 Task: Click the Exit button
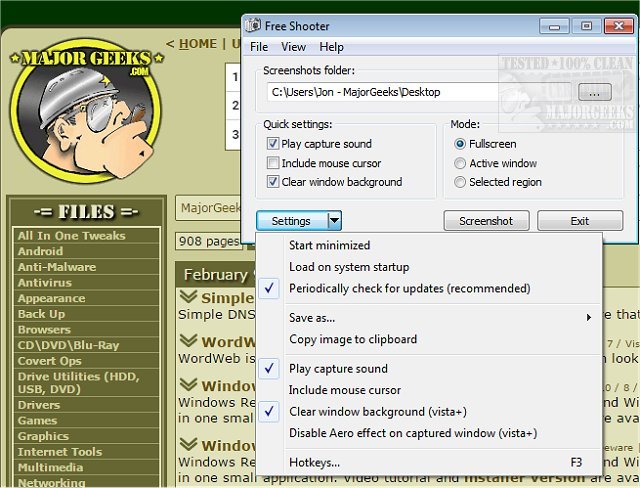coord(580,221)
